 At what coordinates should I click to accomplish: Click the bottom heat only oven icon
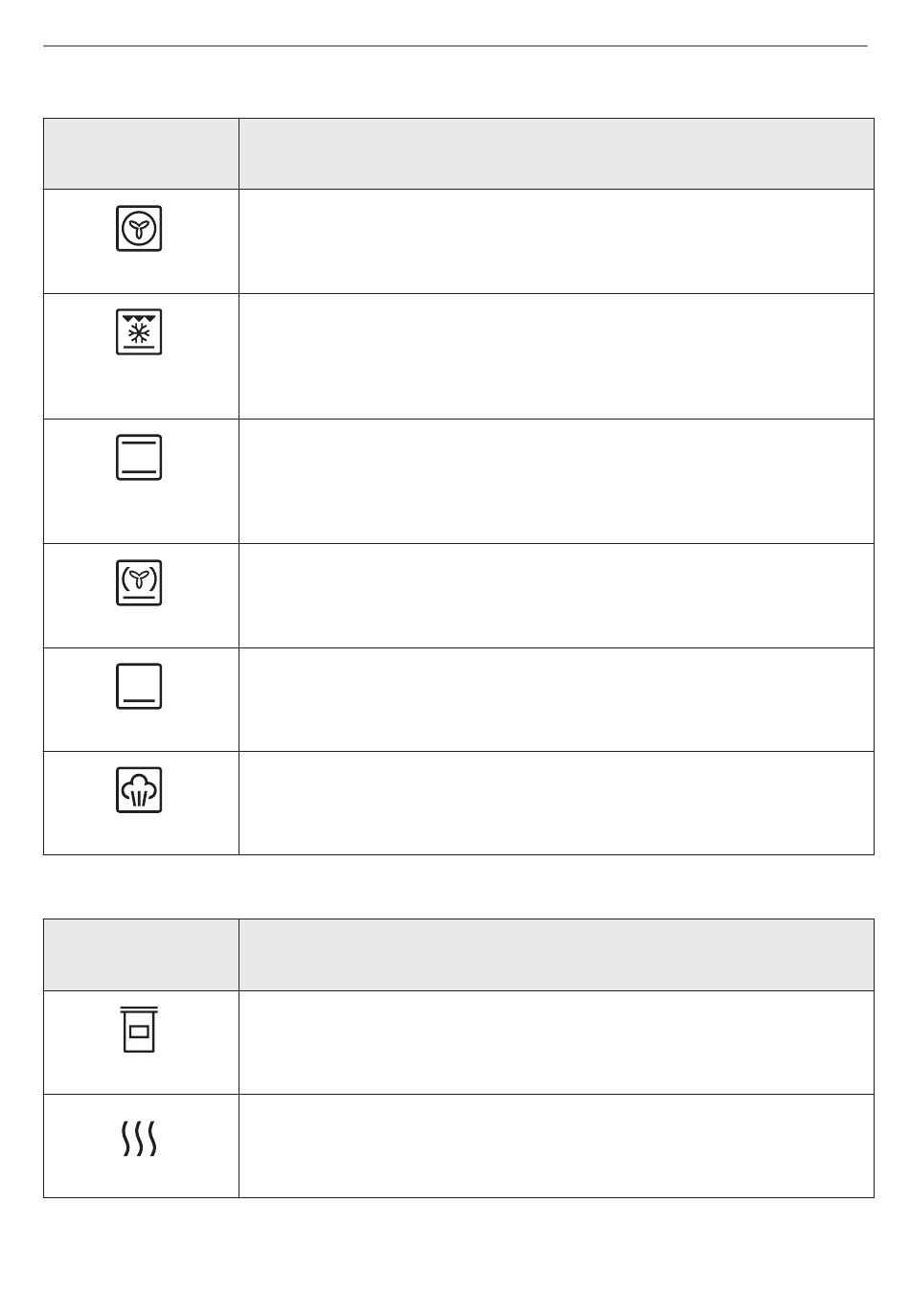pyautogui.click(x=139, y=686)
